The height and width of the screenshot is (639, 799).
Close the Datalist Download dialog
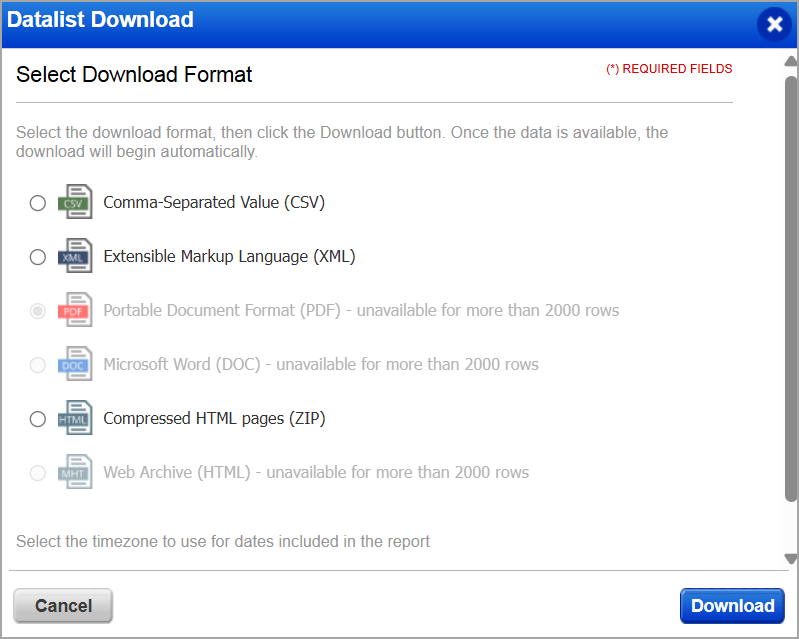point(773,24)
